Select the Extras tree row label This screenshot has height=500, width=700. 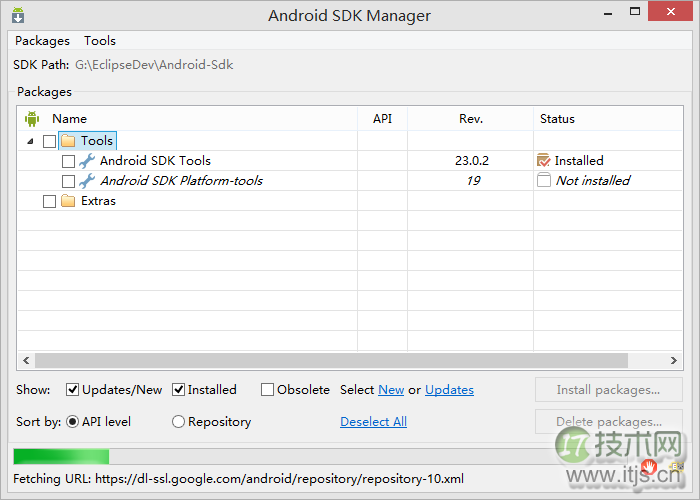pos(98,201)
